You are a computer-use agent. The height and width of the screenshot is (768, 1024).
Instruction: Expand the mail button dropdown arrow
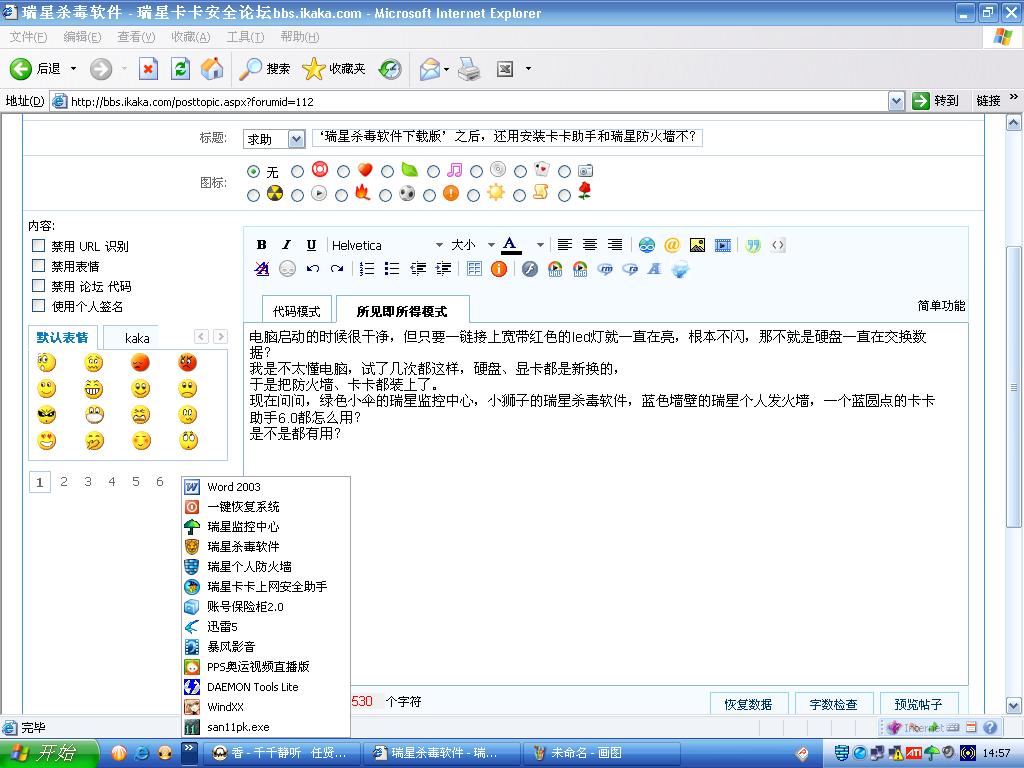[446, 69]
